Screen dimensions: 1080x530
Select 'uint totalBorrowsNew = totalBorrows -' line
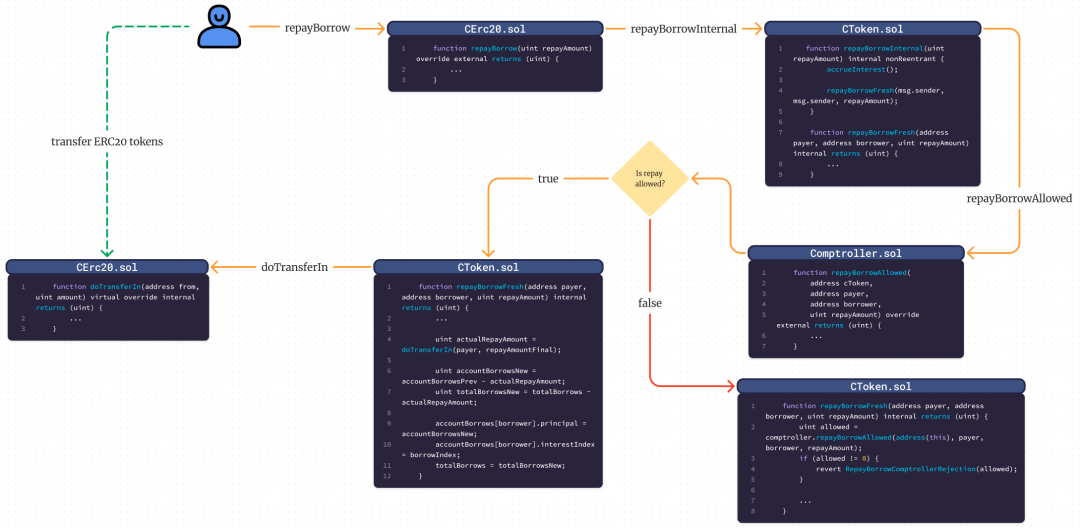click(512, 391)
